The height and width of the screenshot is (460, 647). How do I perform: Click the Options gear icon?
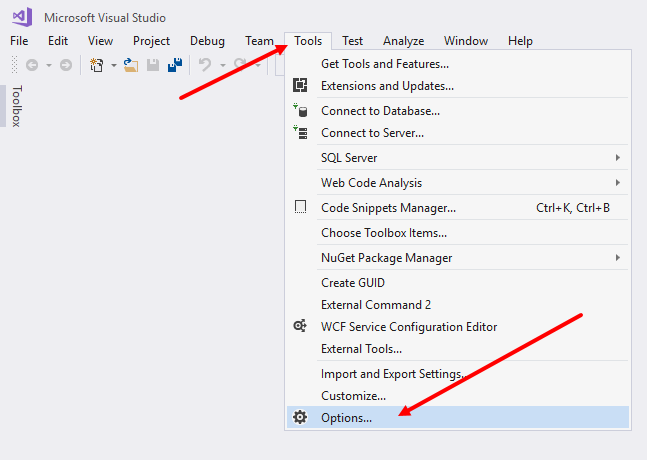point(300,417)
